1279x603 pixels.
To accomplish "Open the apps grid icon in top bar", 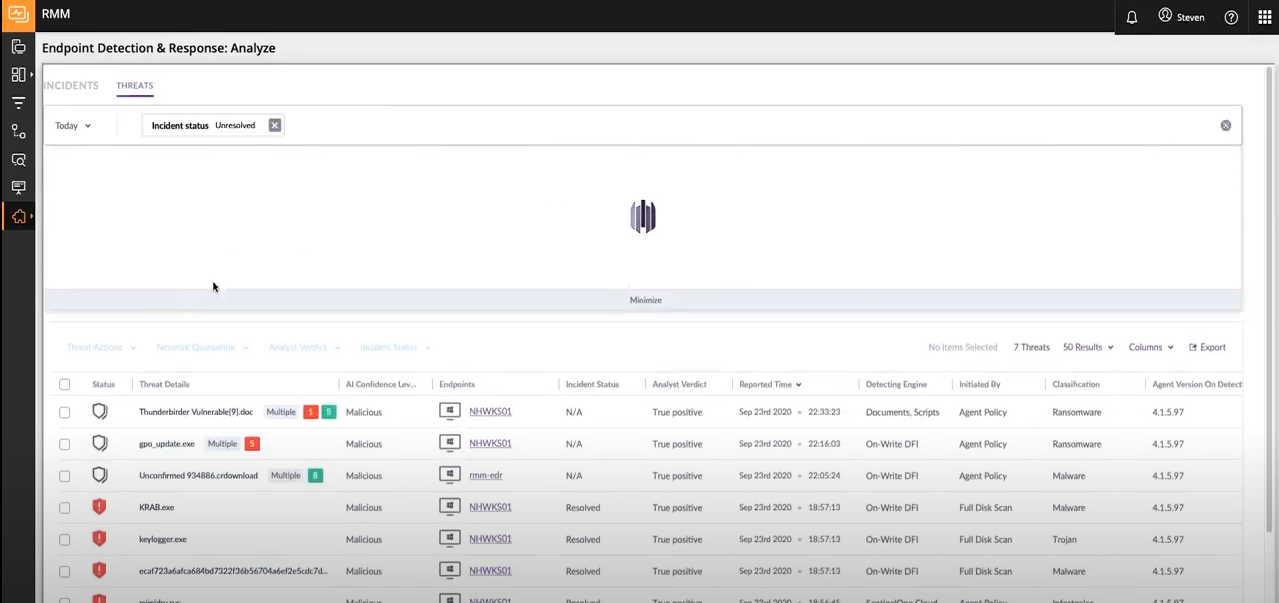I will 1264,17.
